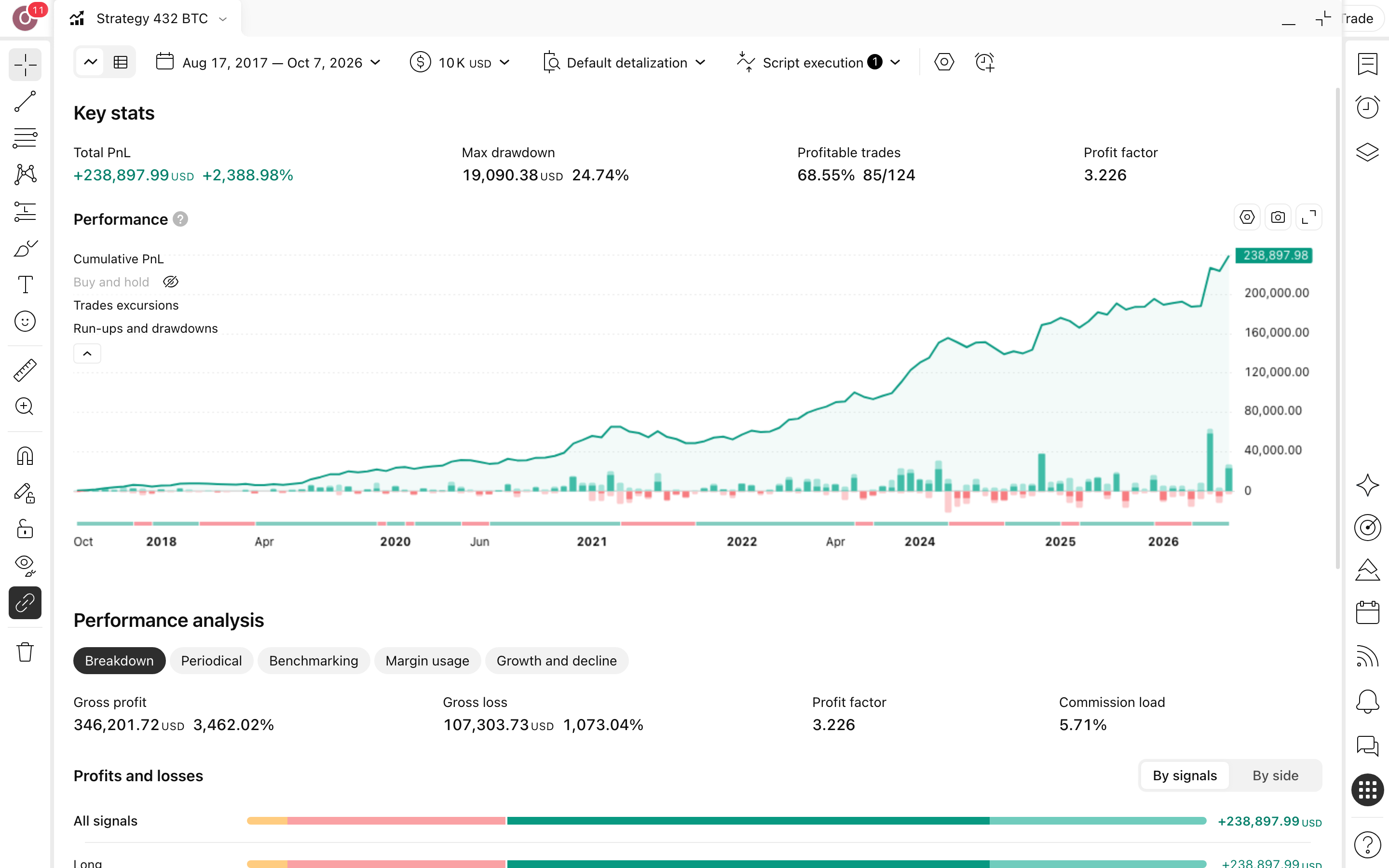Switch to the table list view
1389x868 pixels.
[x=121, y=62]
